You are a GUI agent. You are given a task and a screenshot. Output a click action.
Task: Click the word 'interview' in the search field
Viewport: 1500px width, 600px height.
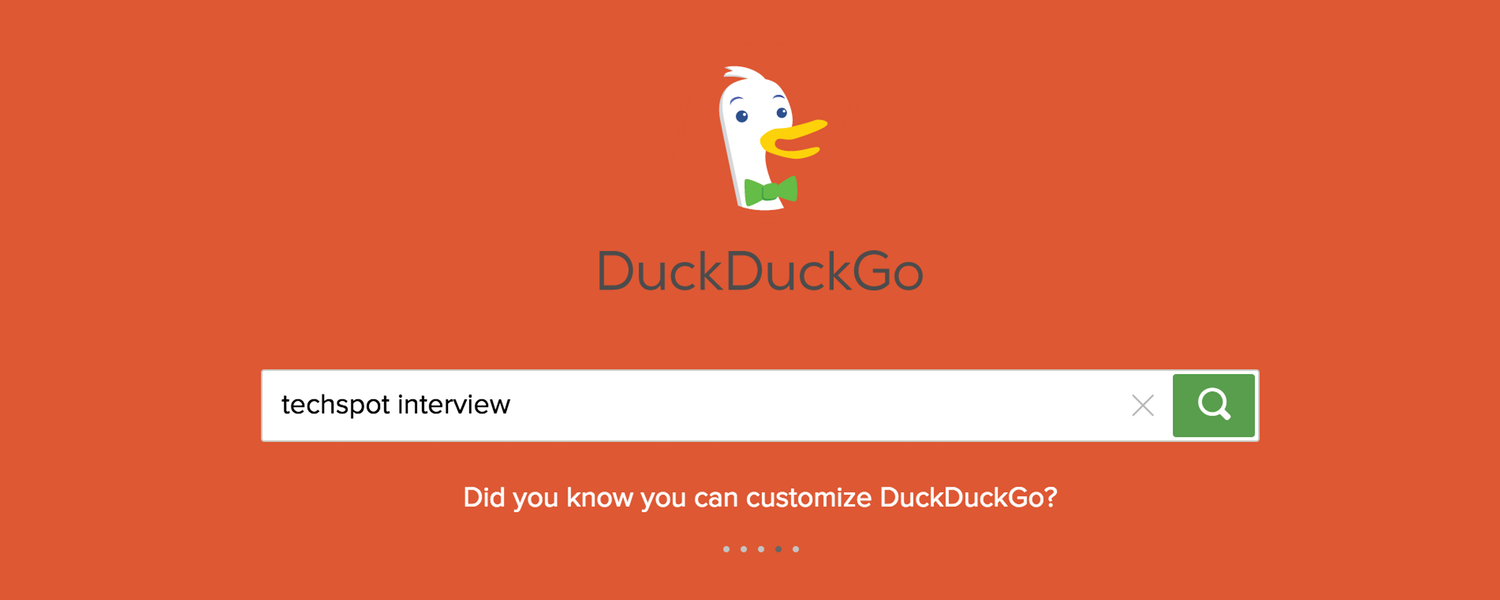(x=454, y=404)
